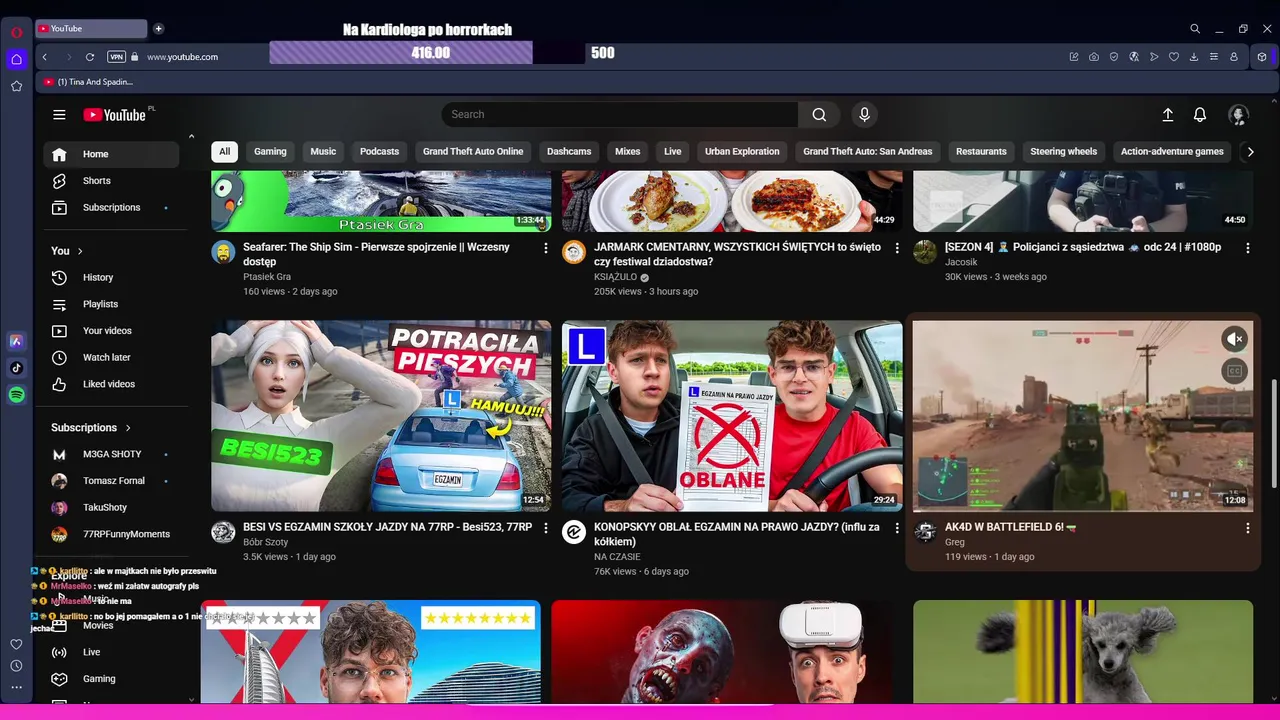The width and height of the screenshot is (1280, 720).
Task: Open the translate page icon
Action: click(x=1134, y=57)
